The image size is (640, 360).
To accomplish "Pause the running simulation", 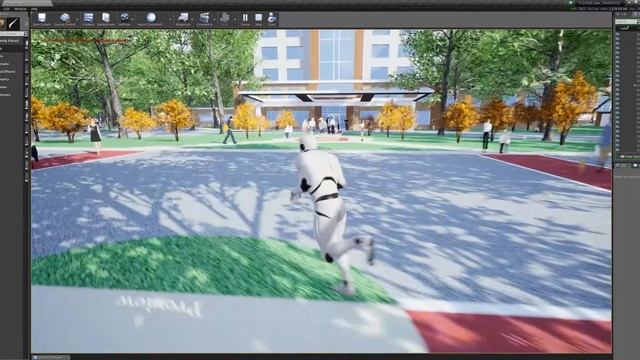I will coord(245,19).
